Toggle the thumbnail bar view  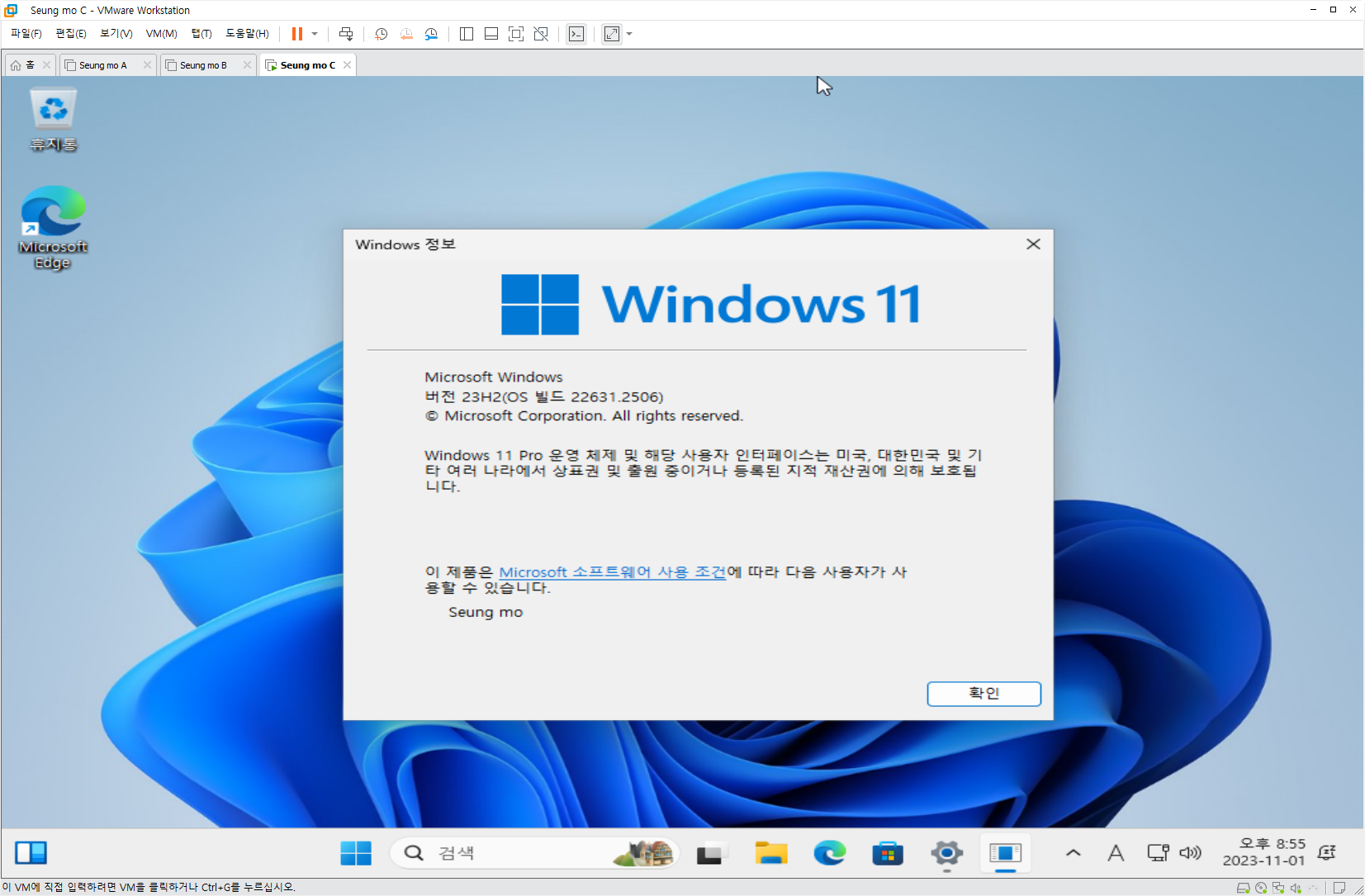pyautogui.click(x=491, y=34)
